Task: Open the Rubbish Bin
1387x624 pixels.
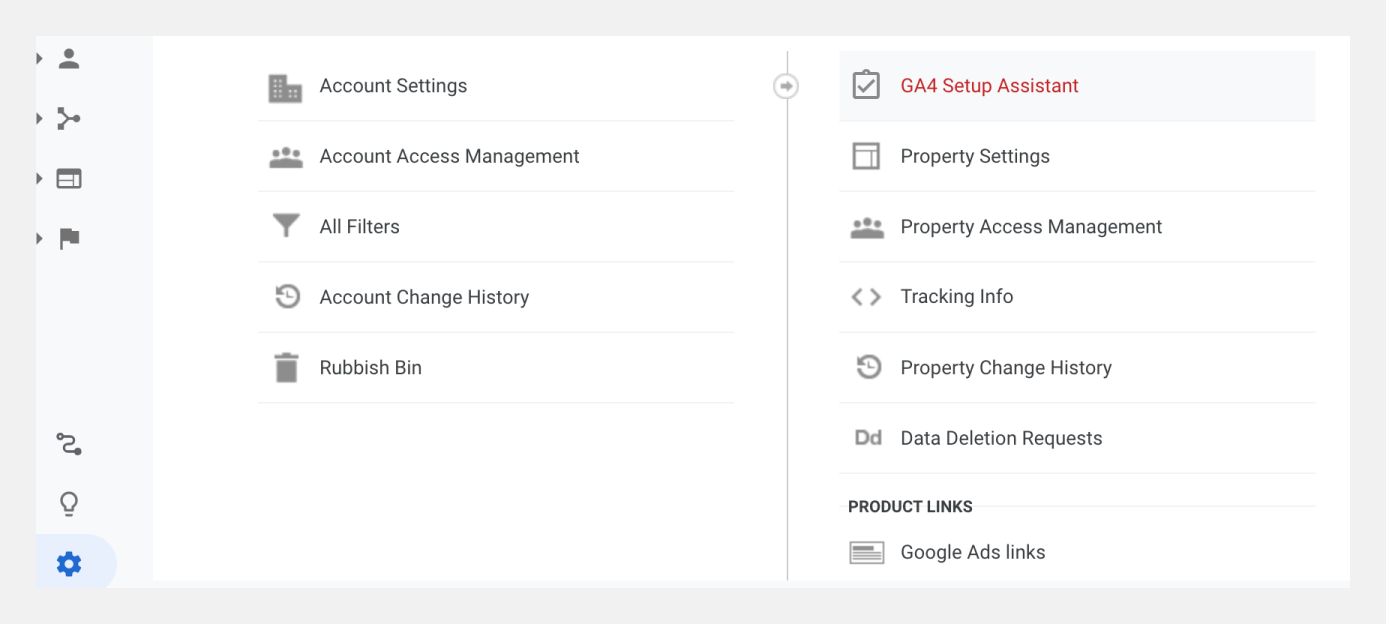Action: 370,368
